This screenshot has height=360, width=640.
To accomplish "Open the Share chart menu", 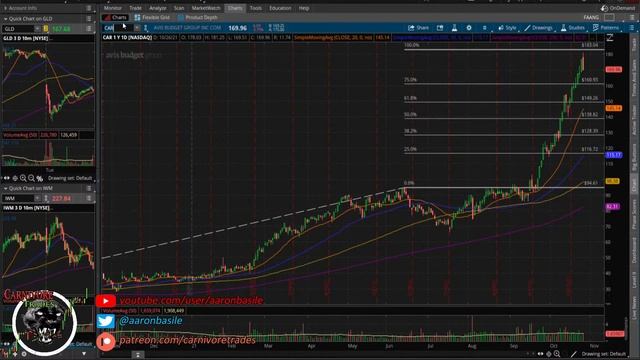I will [418, 28].
